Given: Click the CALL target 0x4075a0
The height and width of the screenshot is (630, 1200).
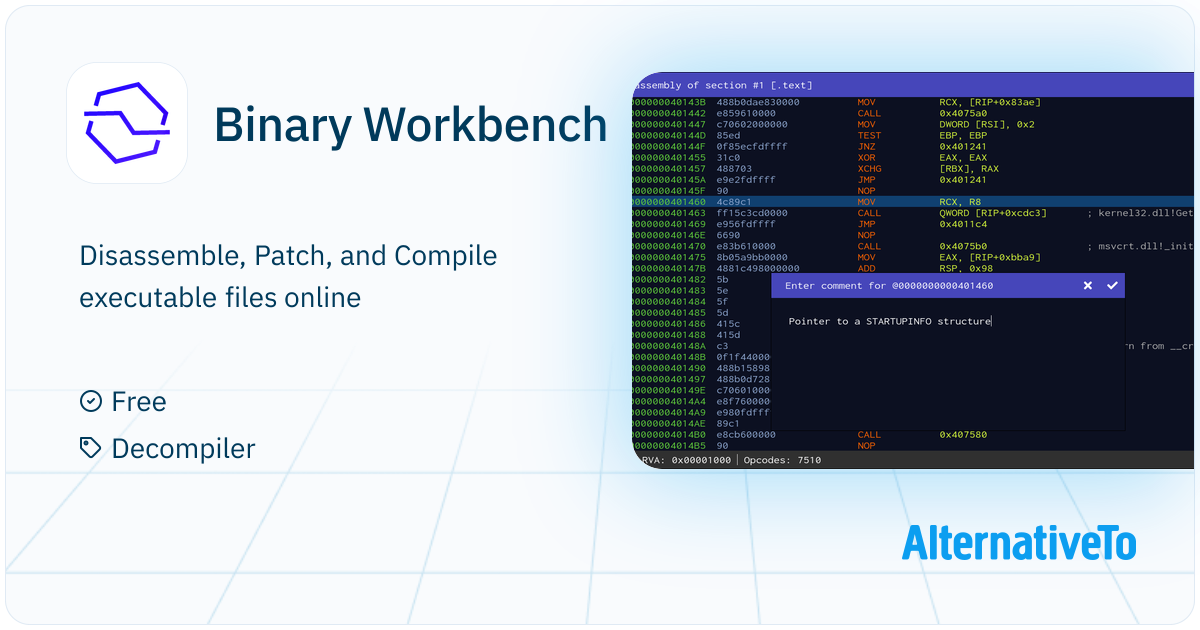Looking at the screenshot, I should pos(962,113).
